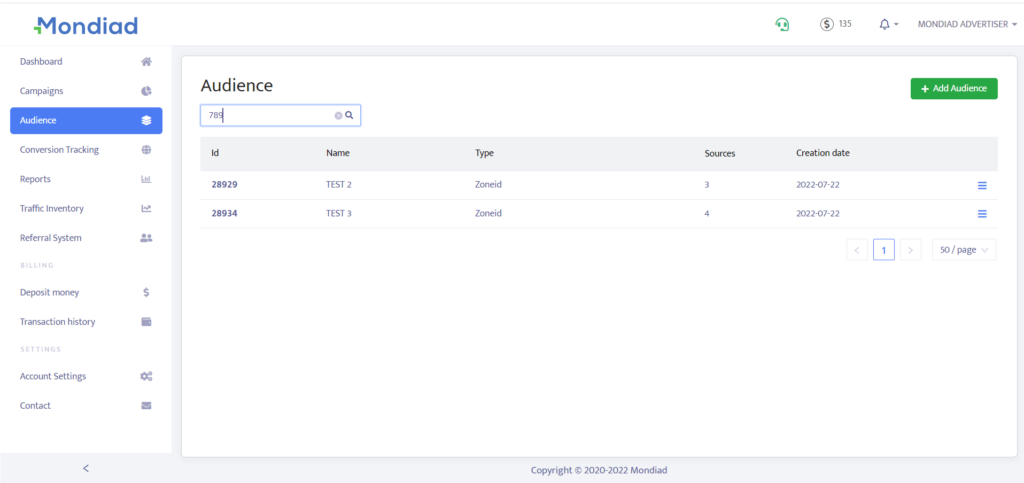Viewport: 1024px width, 483px height.
Task: Click the dollar balance coin icon
Action: click(x=827, y=24)
